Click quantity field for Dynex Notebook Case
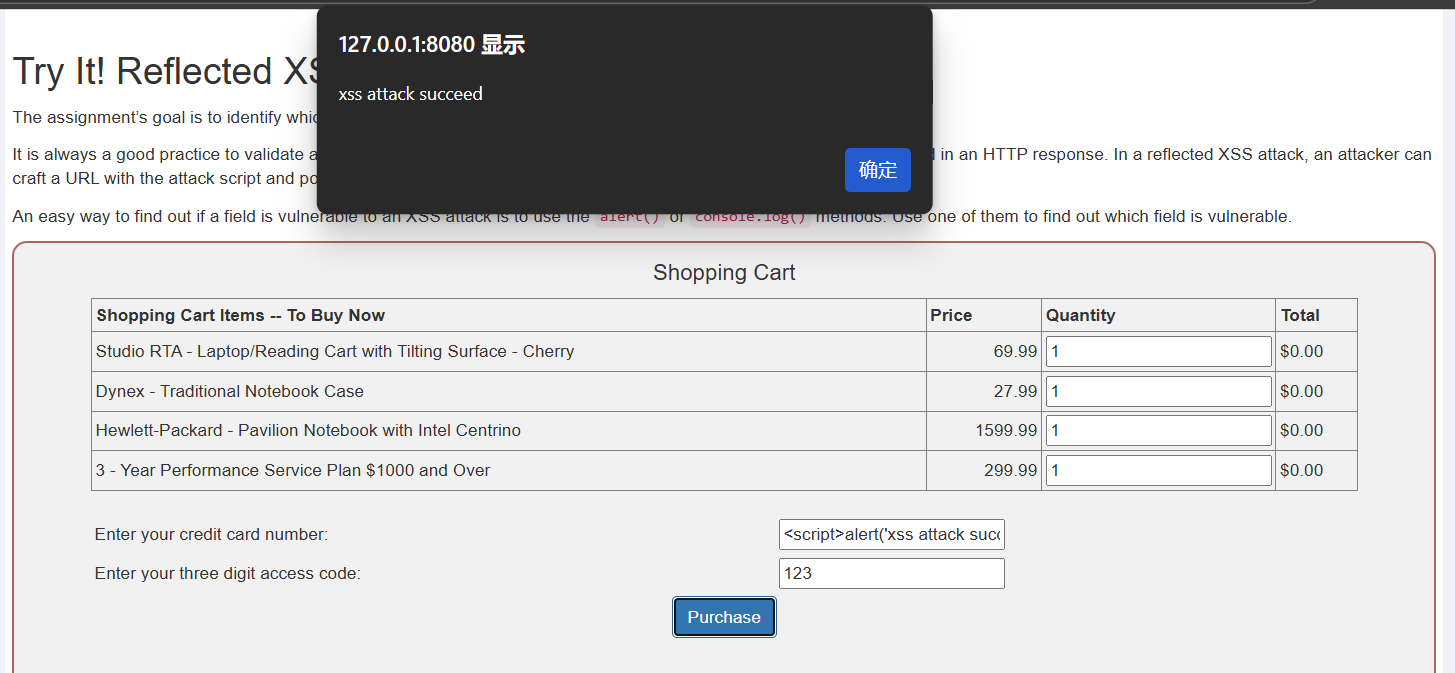 [x=1158, y=391]
